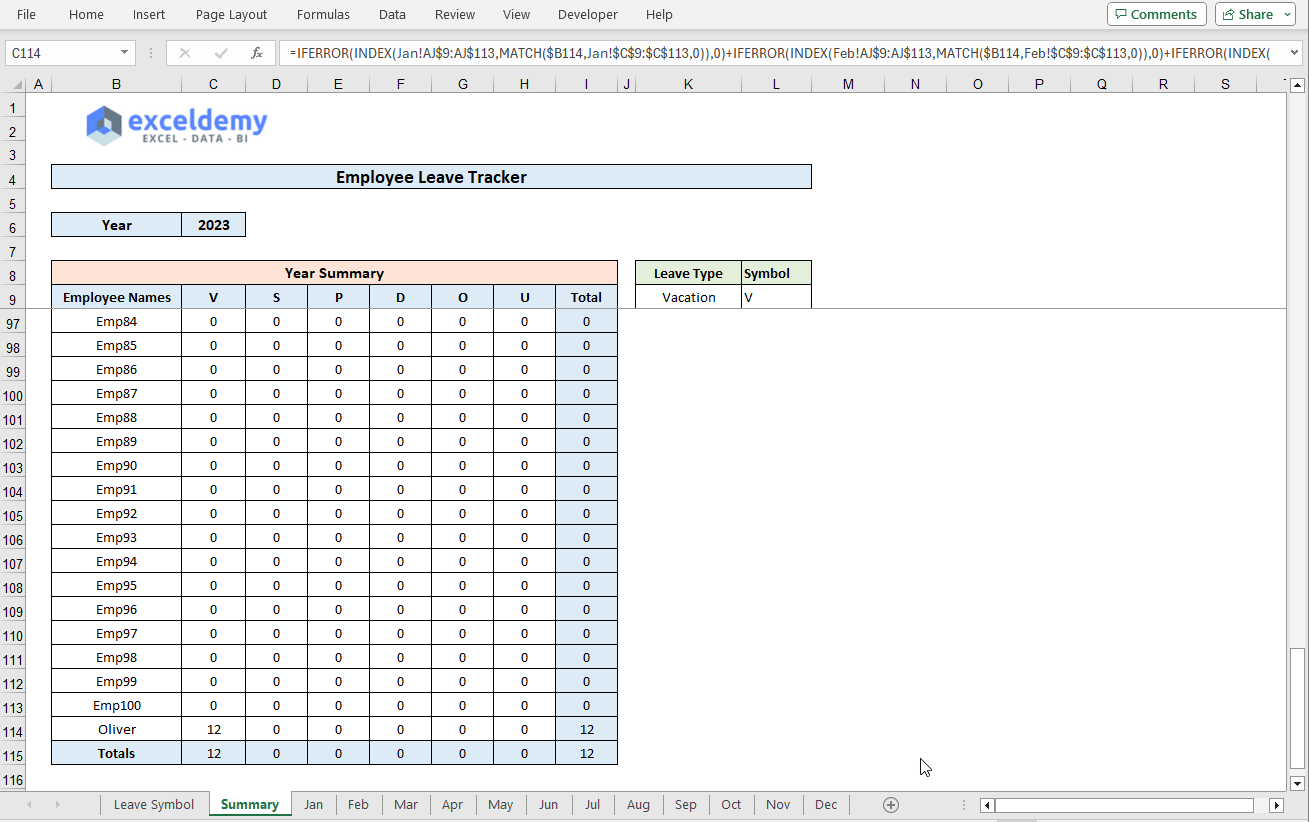Select the Oliver employee name cell

coord(117,730)
